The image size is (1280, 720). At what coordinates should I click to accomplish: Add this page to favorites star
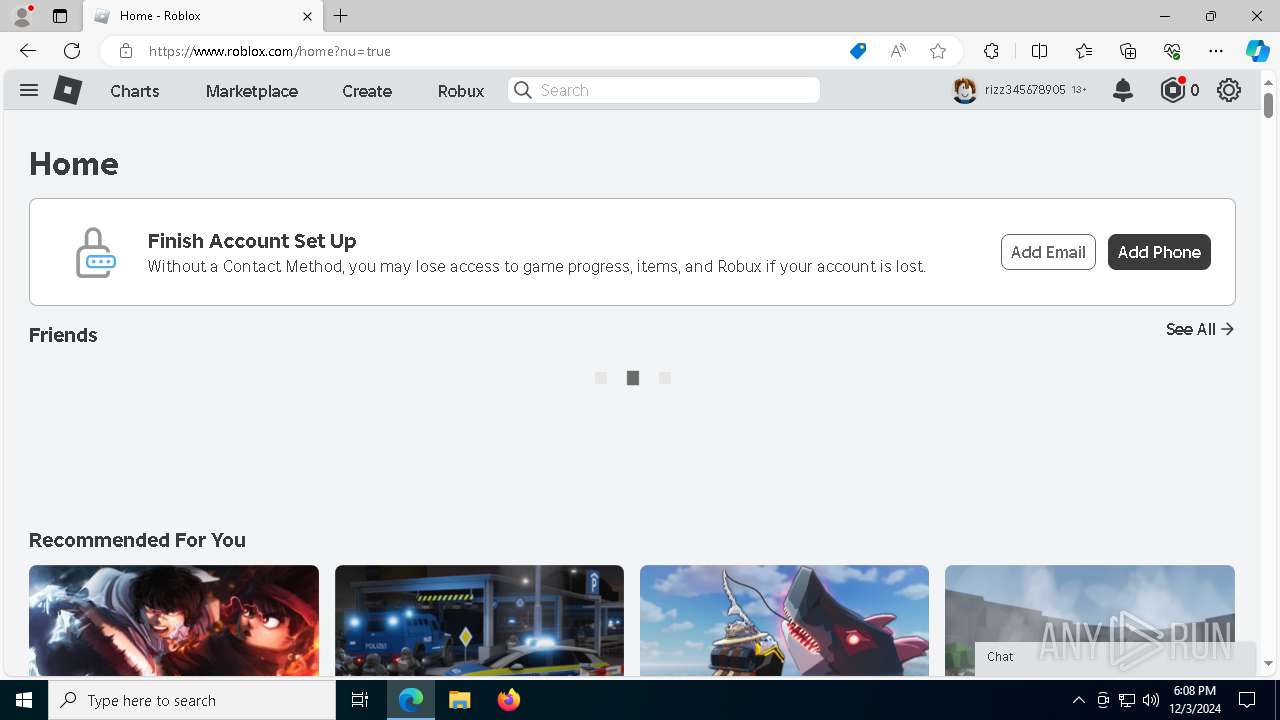coord(938,51)
